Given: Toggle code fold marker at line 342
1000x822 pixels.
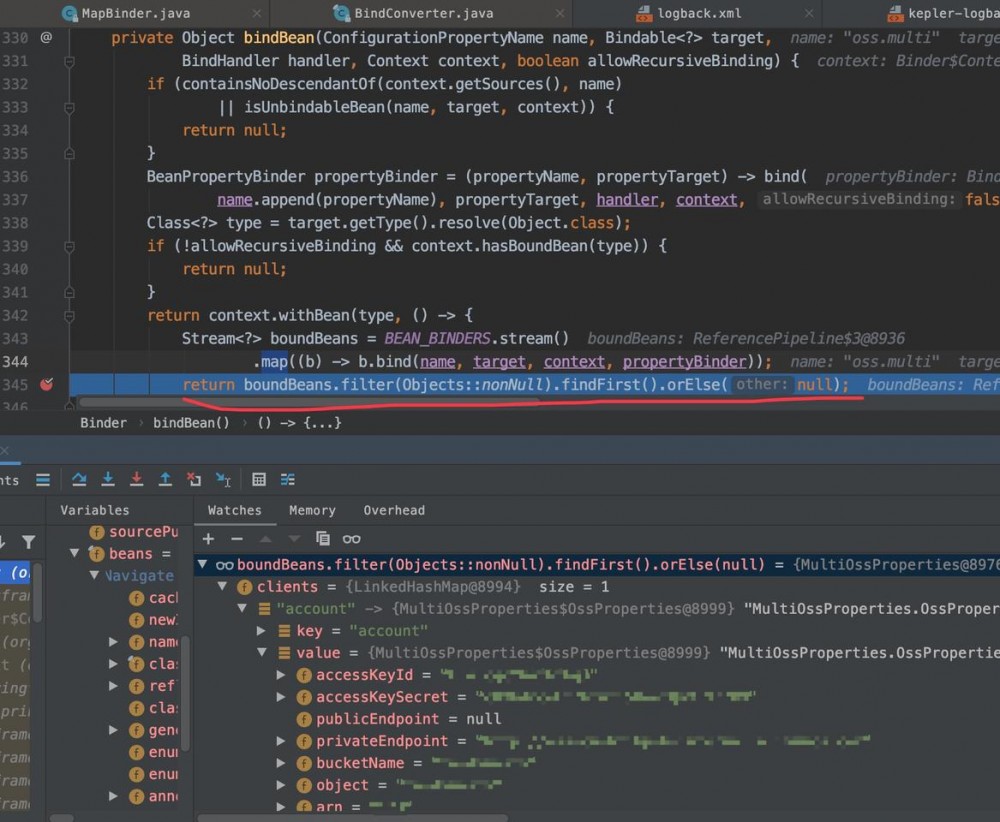Looking at the screenshot, I should [x=70, y=316].
